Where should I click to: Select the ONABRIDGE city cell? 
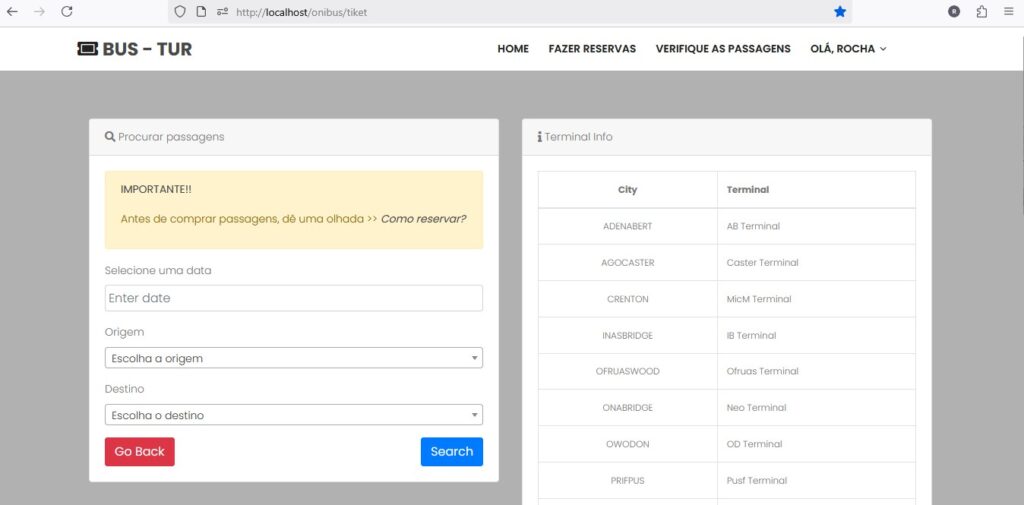click(628, 408)
